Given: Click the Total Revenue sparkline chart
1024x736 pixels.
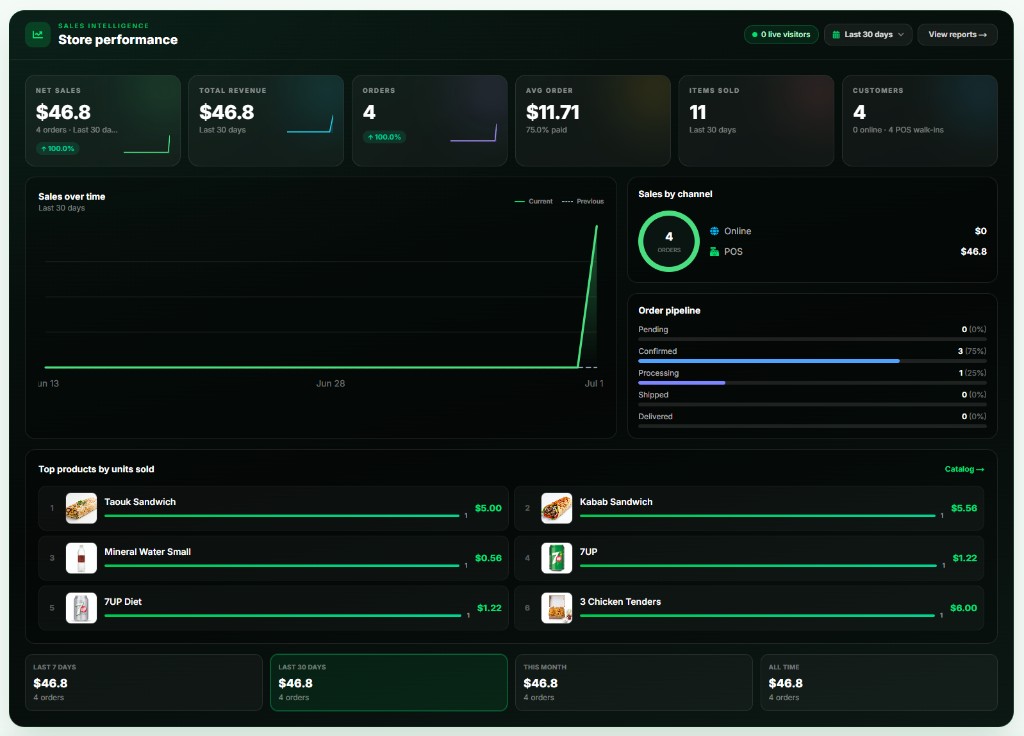Looking at the screenshot, I should [310, 124].
